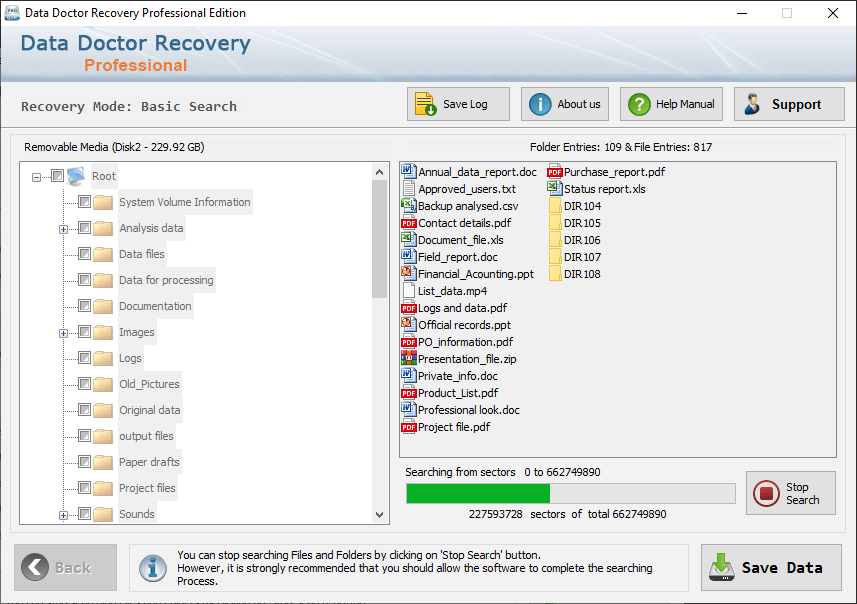Image resolution: width=857 pixels, height=604 pixels.
Task: Click the app icon in the title bar
Action: coord(12,13)
